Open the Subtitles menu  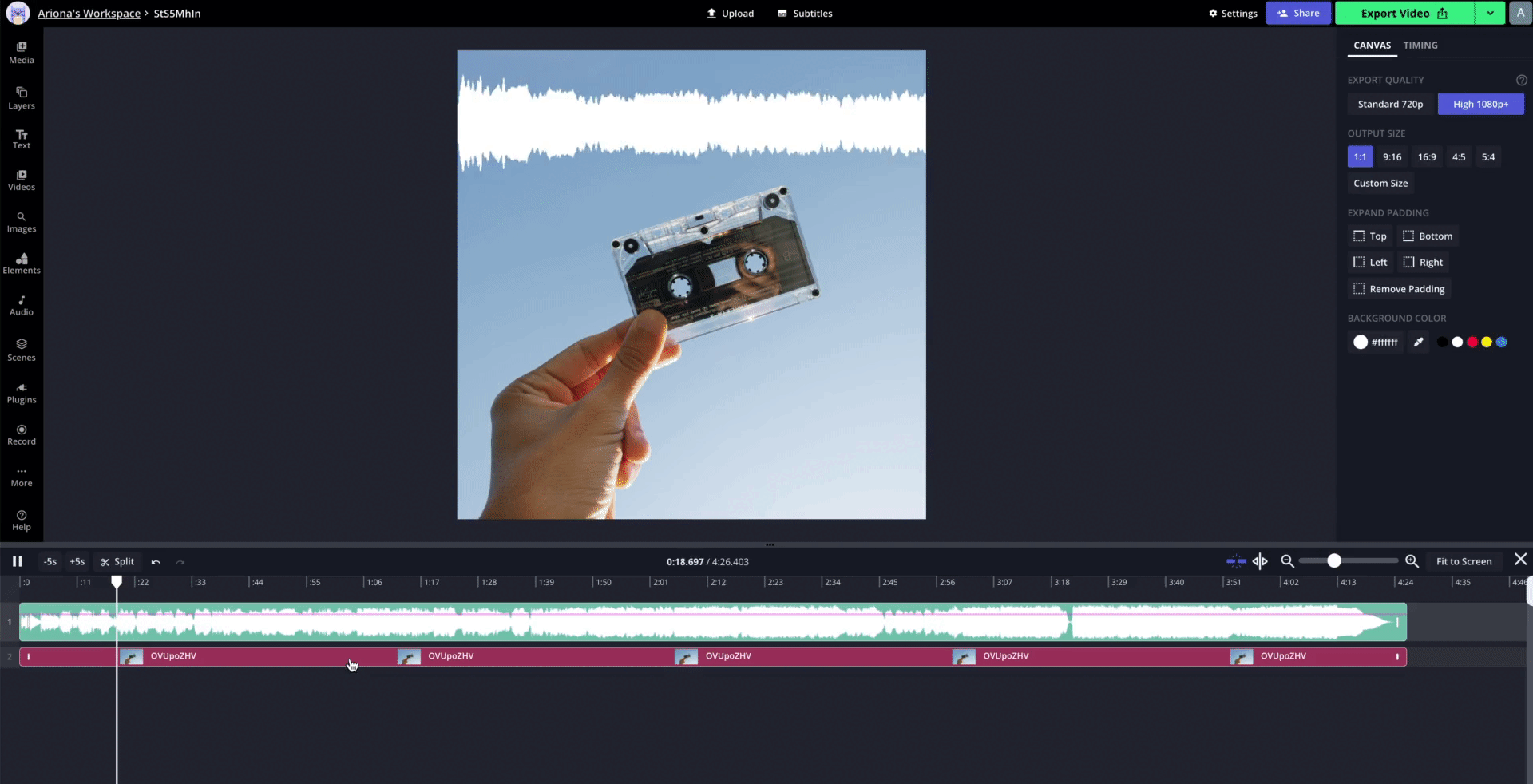[805, 14]
